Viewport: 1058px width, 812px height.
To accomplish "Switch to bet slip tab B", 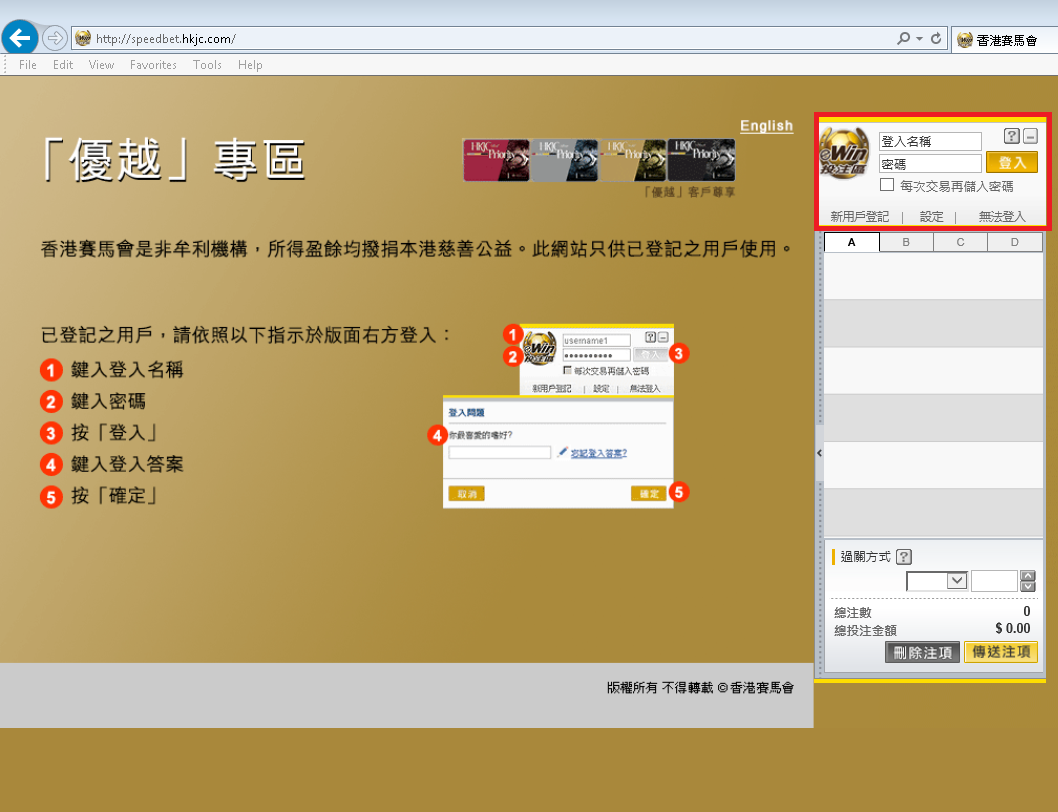I will [x=906, y=242].
